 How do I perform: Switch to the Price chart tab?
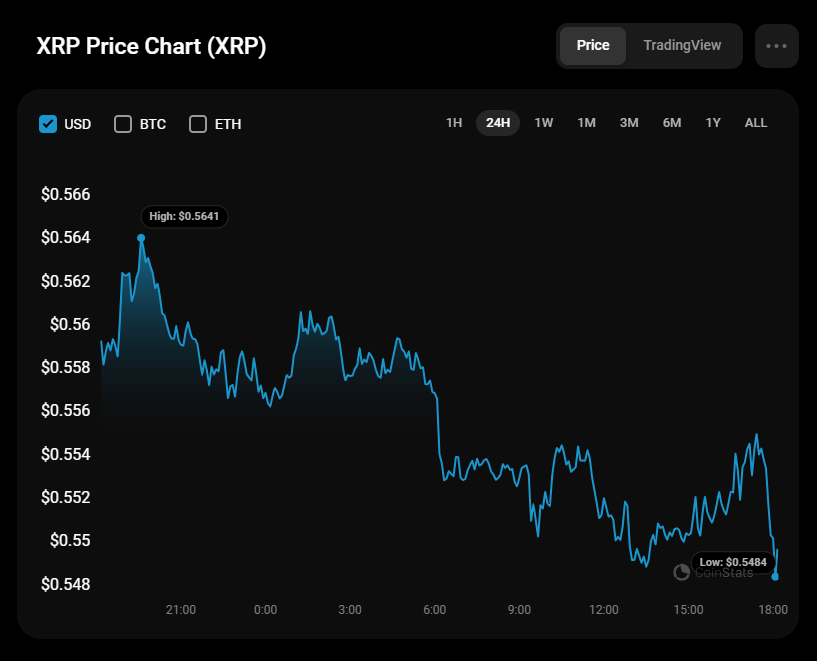click(593, 46)
